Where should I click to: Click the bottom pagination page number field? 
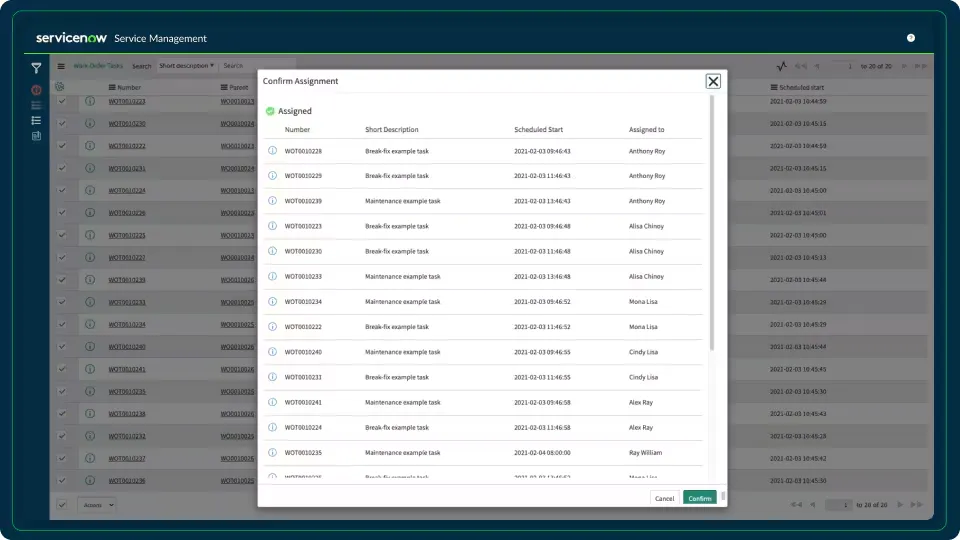(x=838, y=505)
